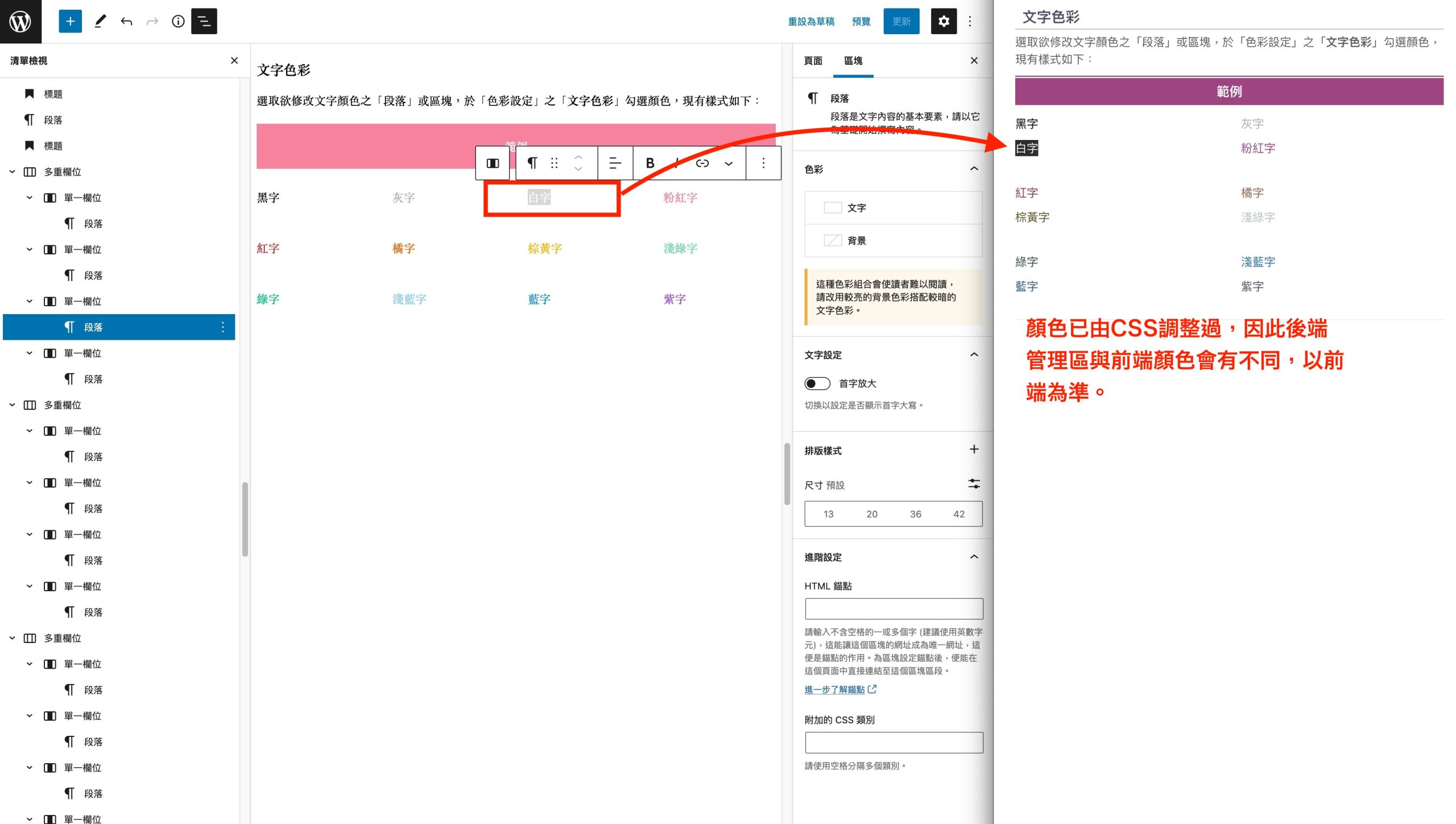The width and height of the screenshot is (1456, 824).
Task: Click the drag handle in block toolbar
Action: coord(554,163)
